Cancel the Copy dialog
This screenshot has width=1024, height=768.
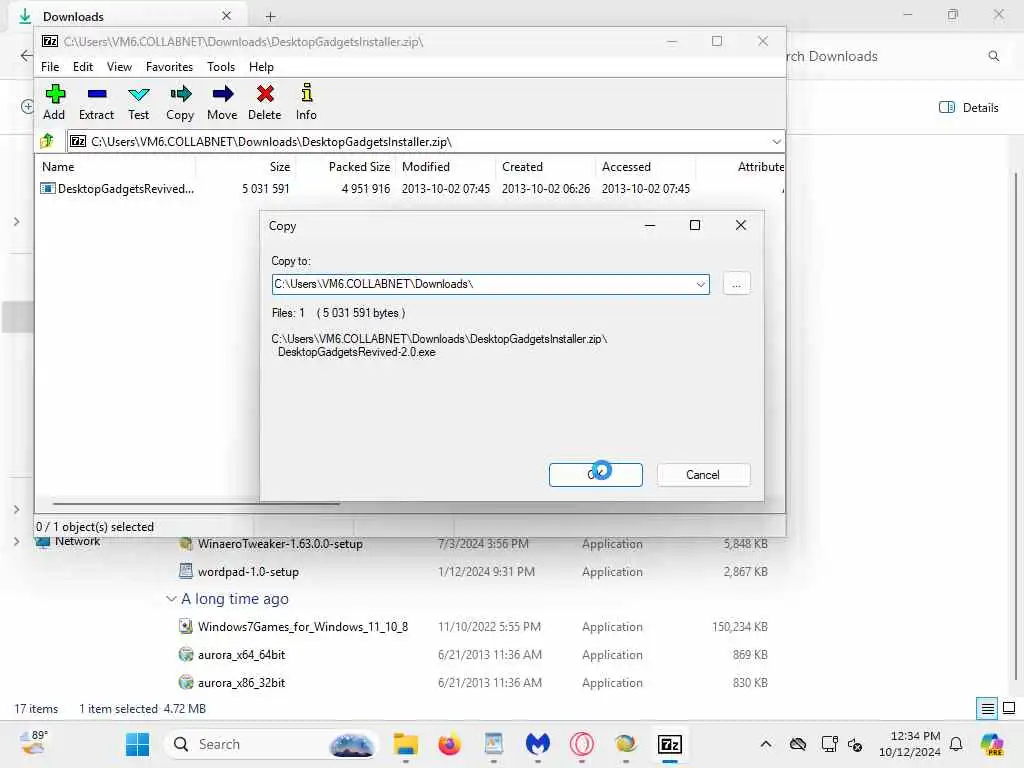[x=703, y=475]
